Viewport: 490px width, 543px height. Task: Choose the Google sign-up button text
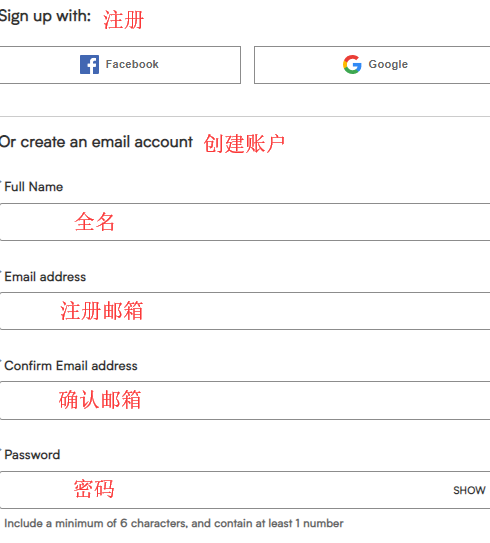click(388, 64)
